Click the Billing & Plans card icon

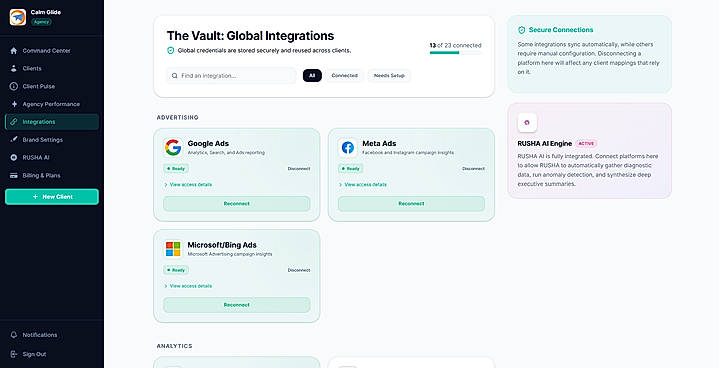(x=14, y=176)
